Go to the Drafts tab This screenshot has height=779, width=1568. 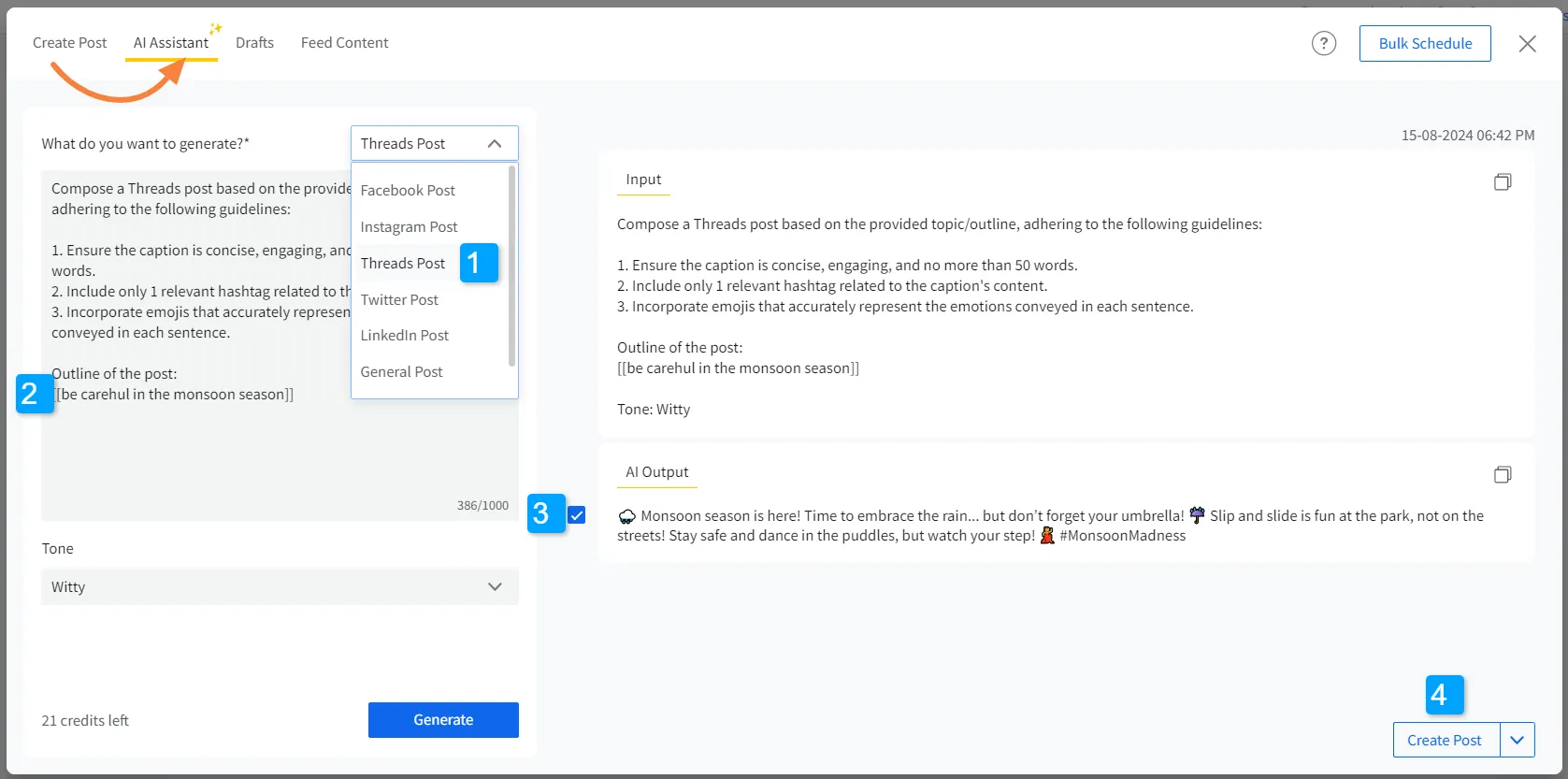coord(254,43)
